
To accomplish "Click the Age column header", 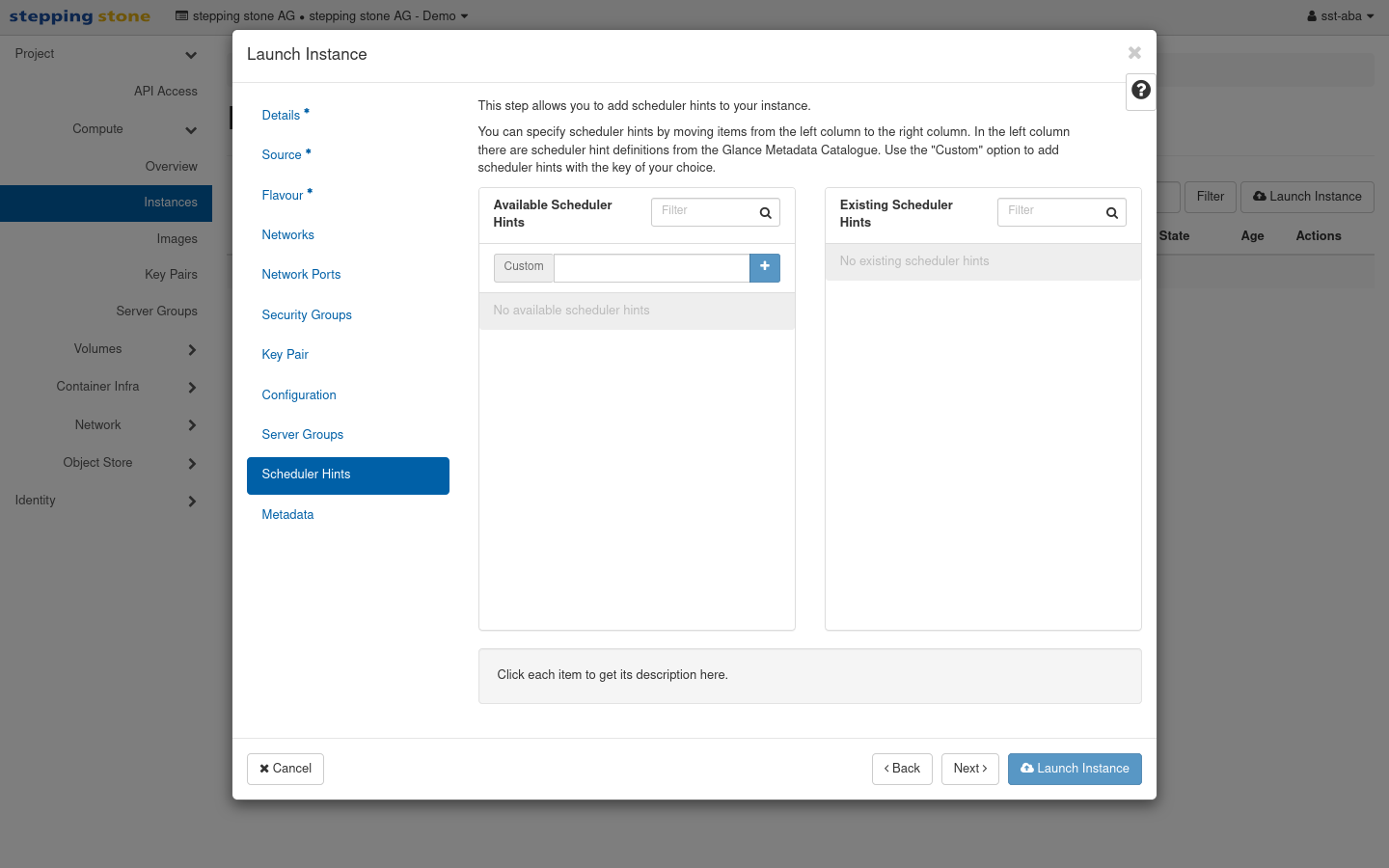I will pos(1252,235).
